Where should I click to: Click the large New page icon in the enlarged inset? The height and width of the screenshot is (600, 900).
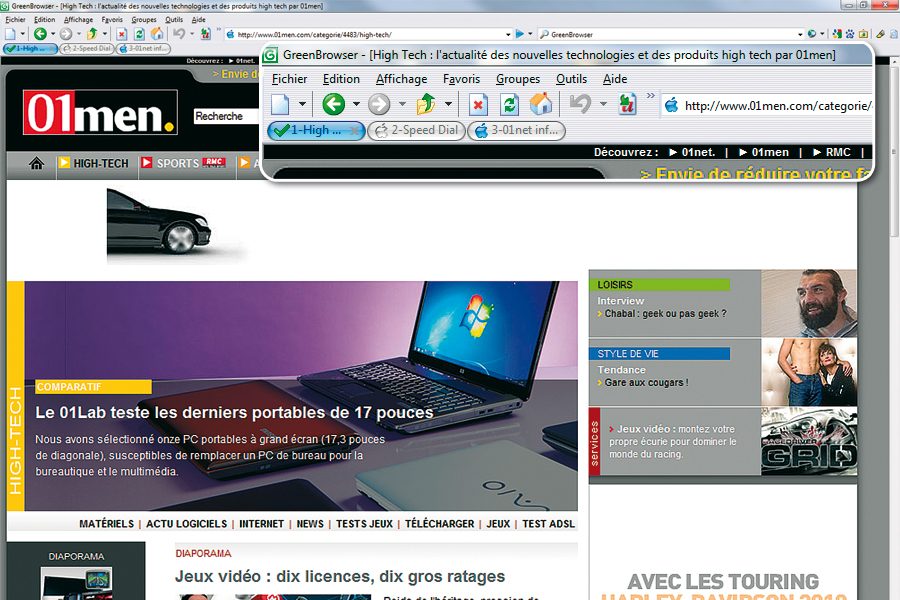(280, 104)
